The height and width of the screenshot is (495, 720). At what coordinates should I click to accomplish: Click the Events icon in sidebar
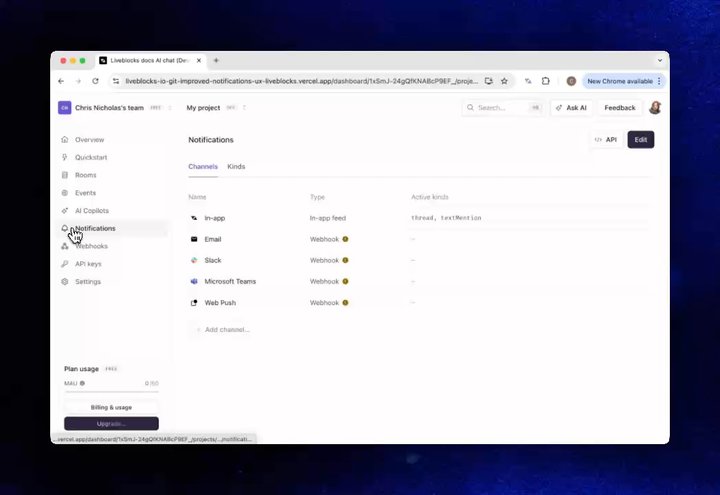[x=65, y=193]
